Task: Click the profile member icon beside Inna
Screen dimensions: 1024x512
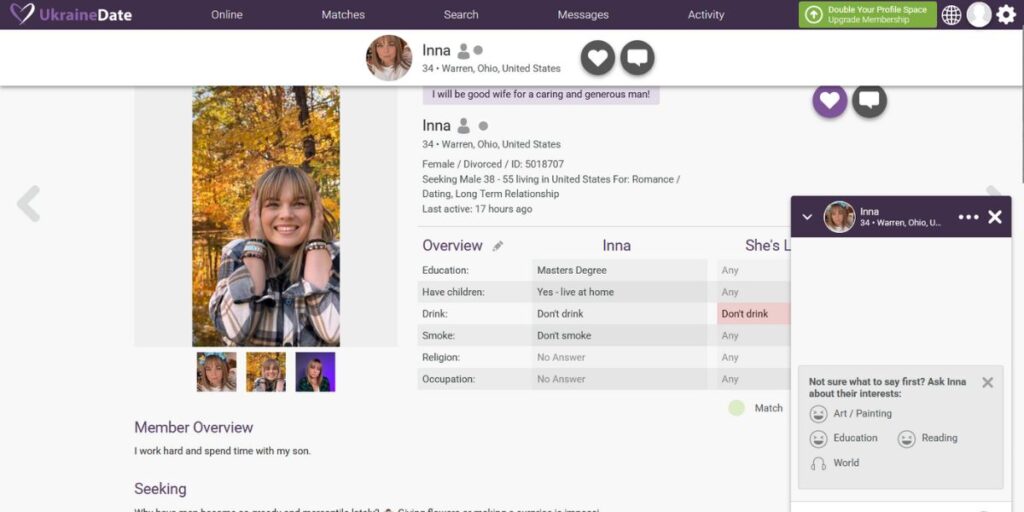Action: [464, 126]
